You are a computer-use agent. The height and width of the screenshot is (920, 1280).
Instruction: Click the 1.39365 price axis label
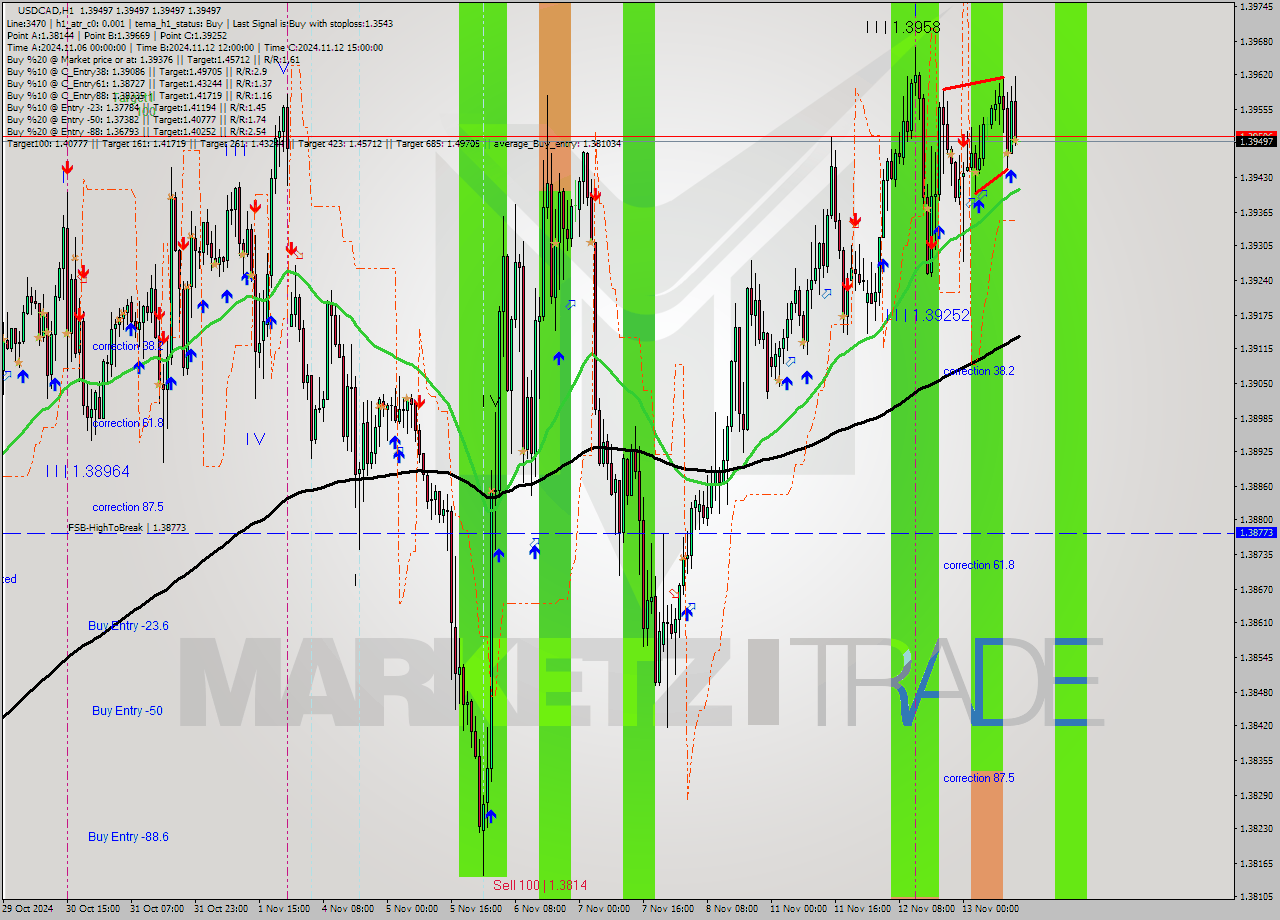tap(1256, 212)
